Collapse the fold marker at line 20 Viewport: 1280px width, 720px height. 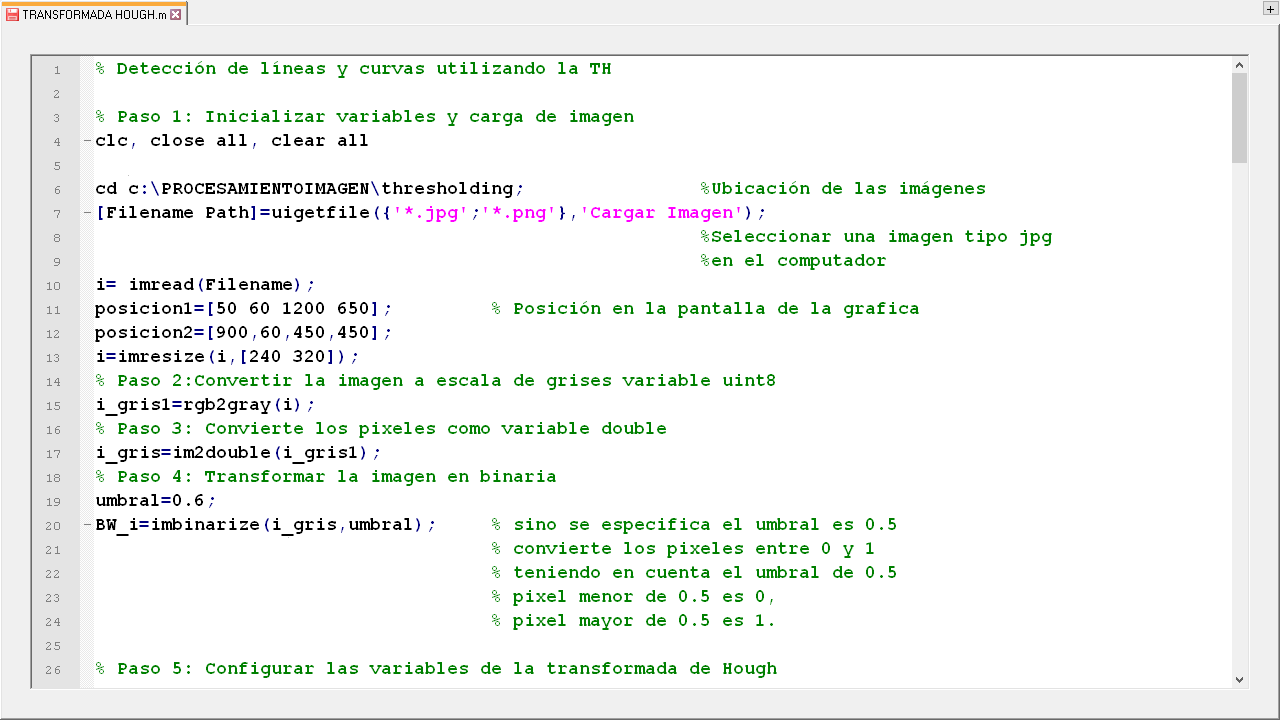click(87, 525)
